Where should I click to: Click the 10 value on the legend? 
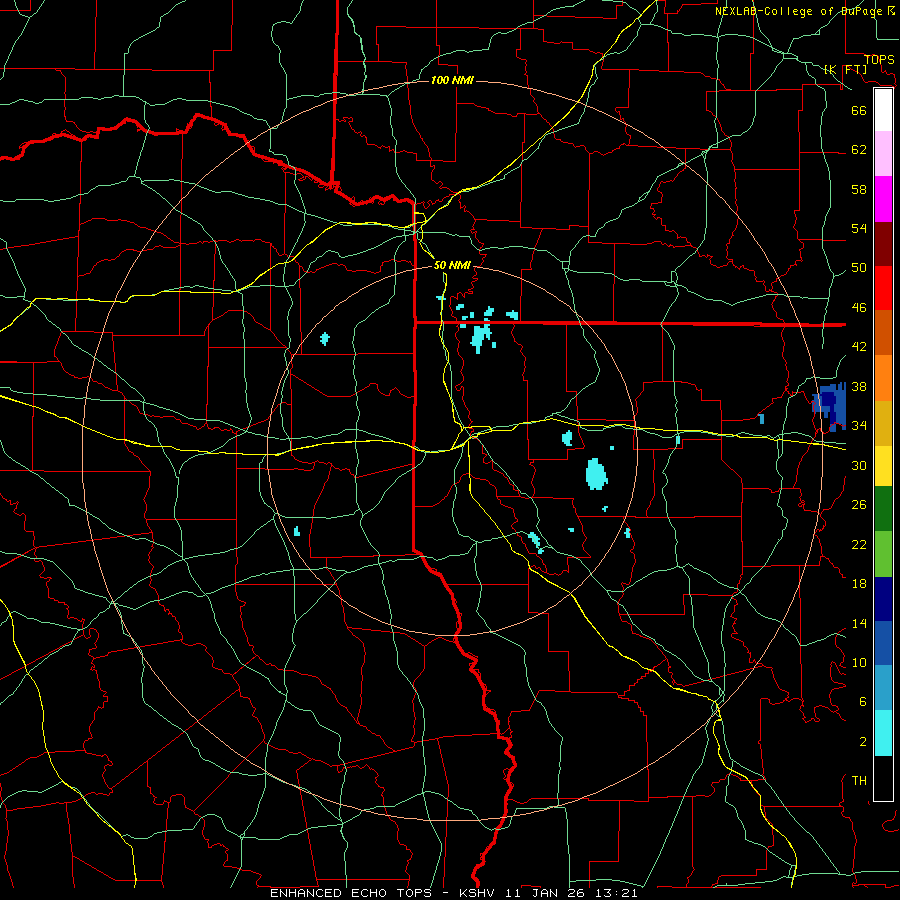(x=859, y=662)
